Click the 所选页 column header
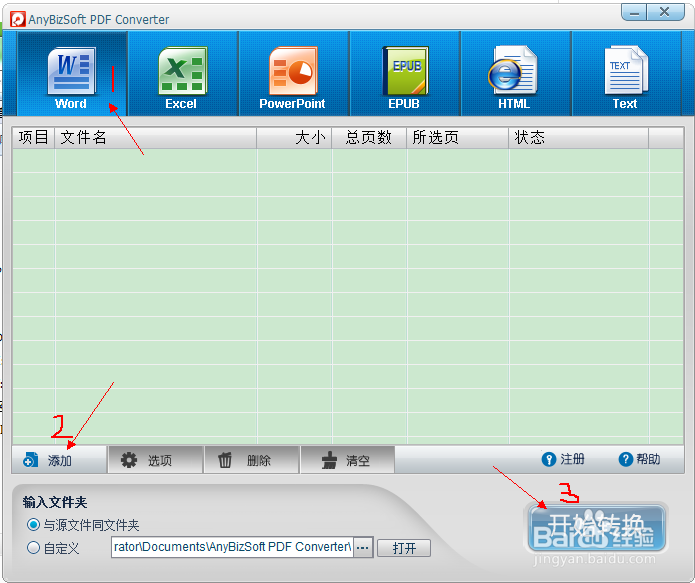Image resolution: width=695 pixels, height=583 pixels. click(x=457, y=137)
